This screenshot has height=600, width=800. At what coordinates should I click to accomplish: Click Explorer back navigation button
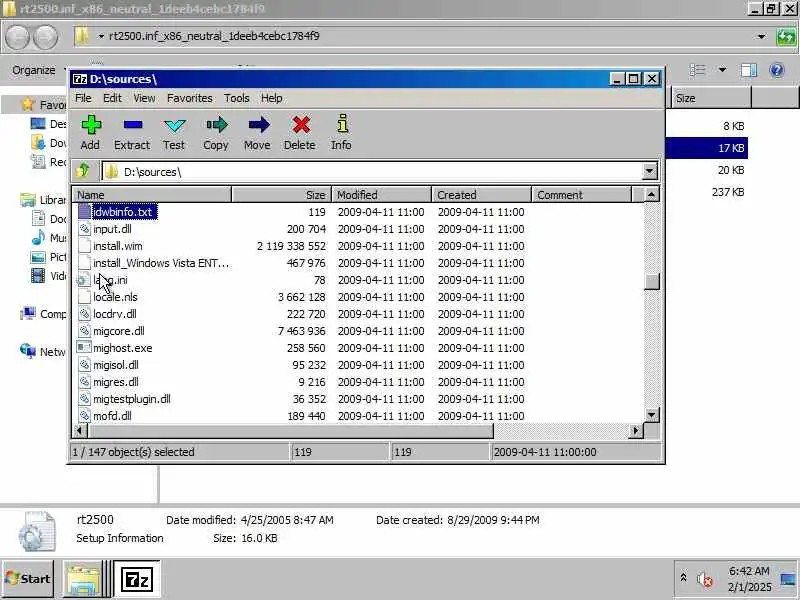click(17, 37)
